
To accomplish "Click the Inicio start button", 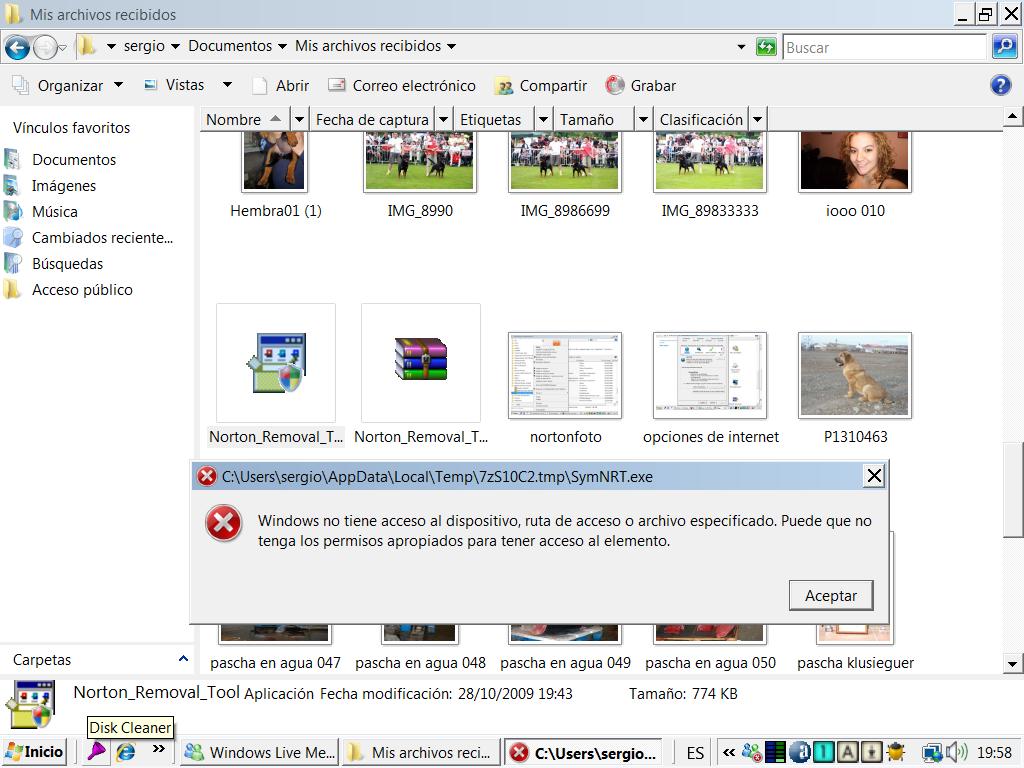I will tap(35, 752).
